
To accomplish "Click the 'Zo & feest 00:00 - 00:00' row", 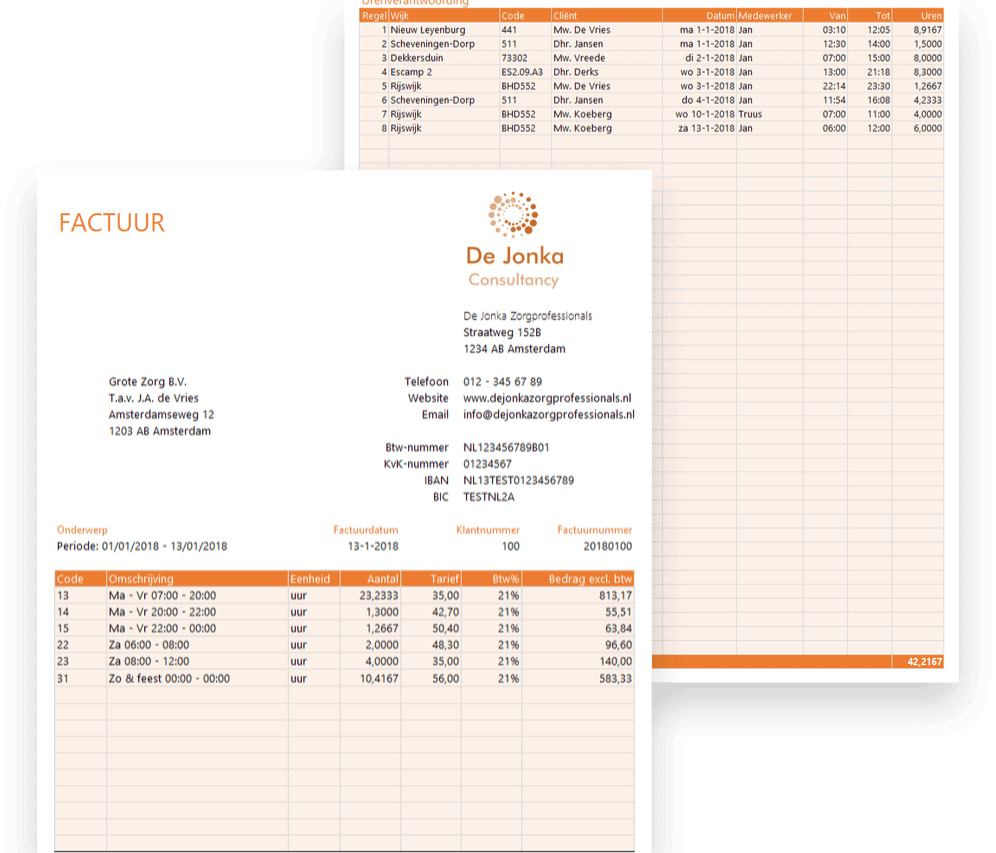I will click(168, 678).
